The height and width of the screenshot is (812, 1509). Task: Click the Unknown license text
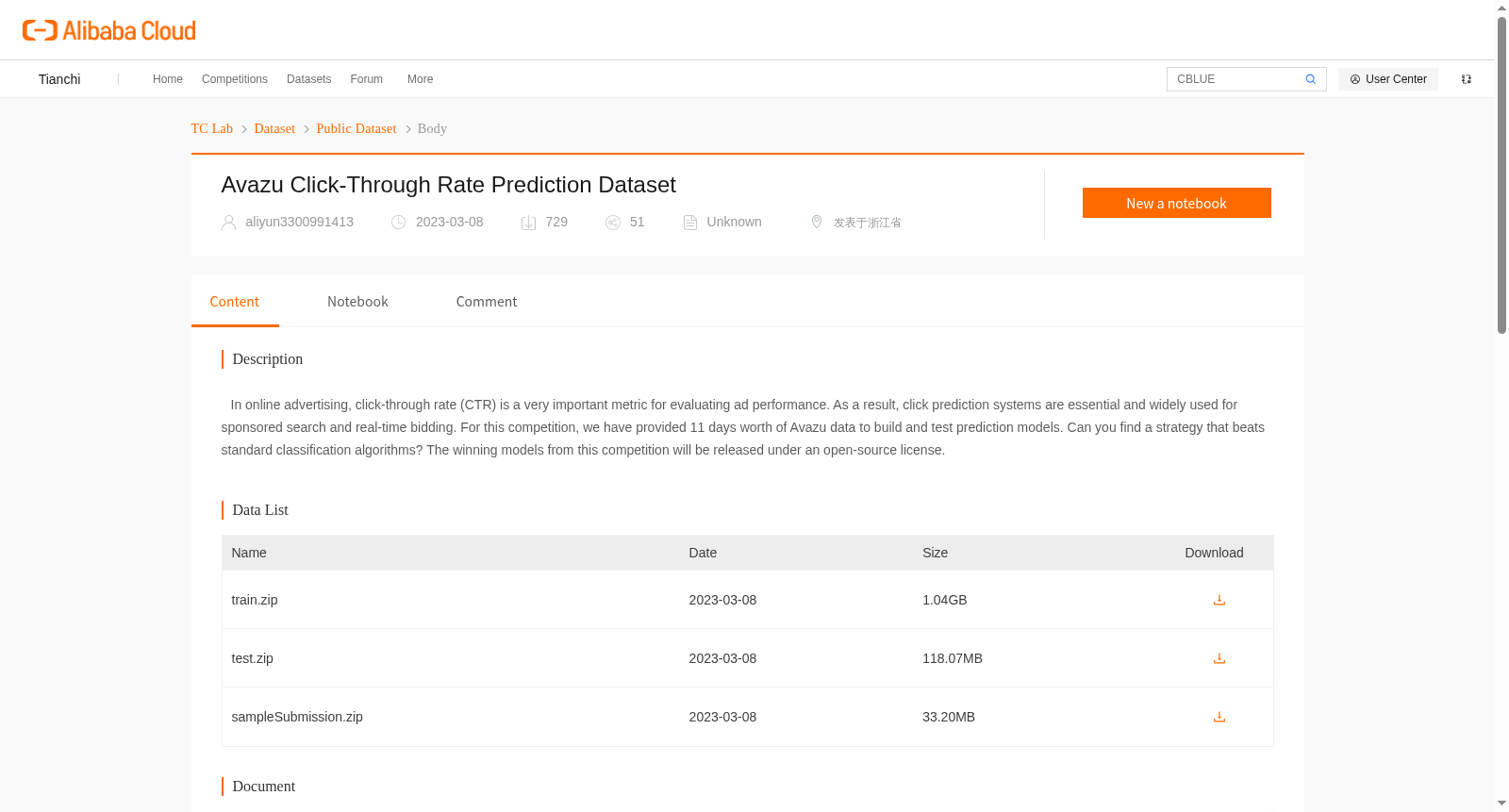[x=735, y=222]
